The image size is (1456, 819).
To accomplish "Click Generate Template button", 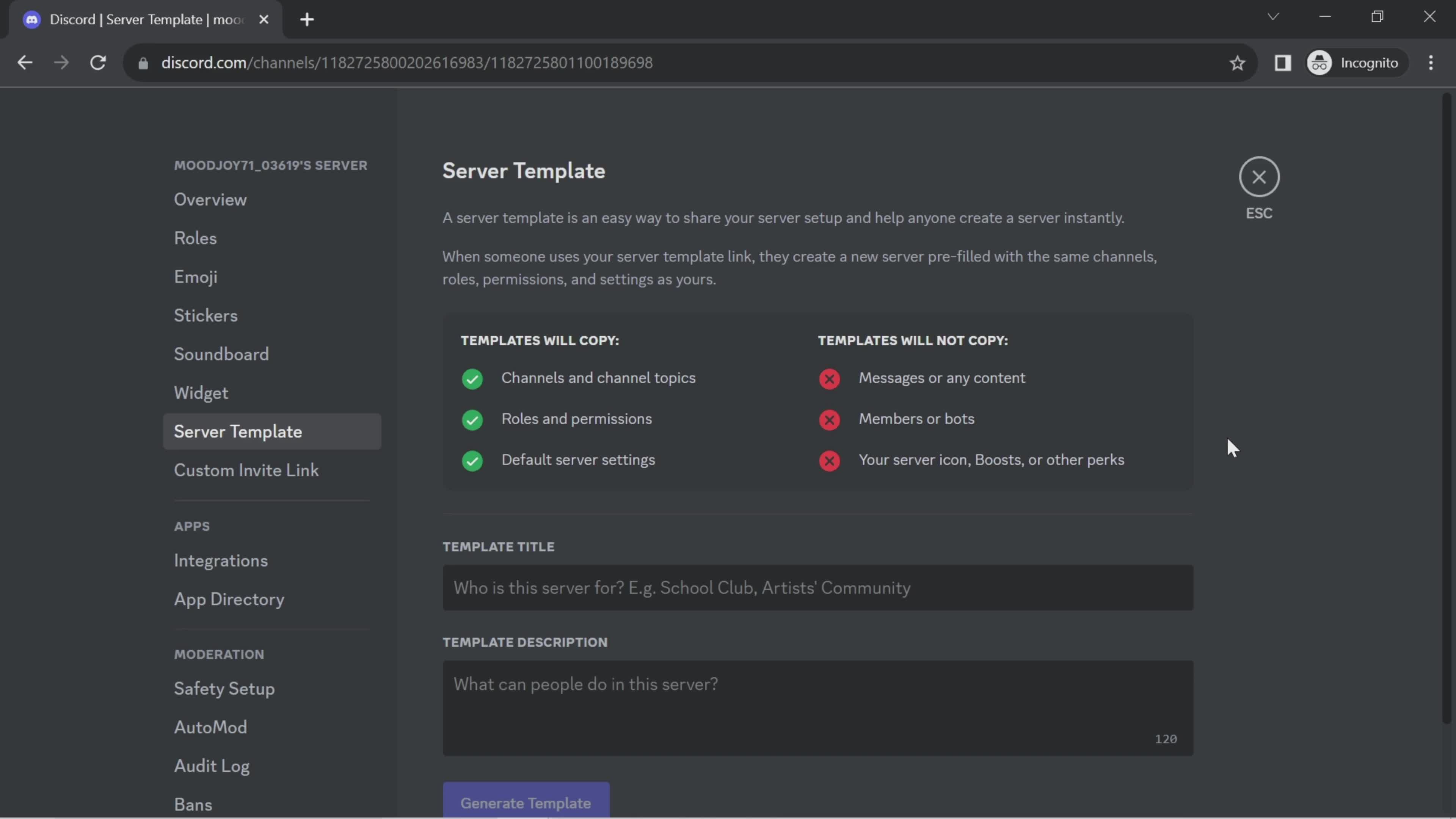I will (x=525, y=801).
